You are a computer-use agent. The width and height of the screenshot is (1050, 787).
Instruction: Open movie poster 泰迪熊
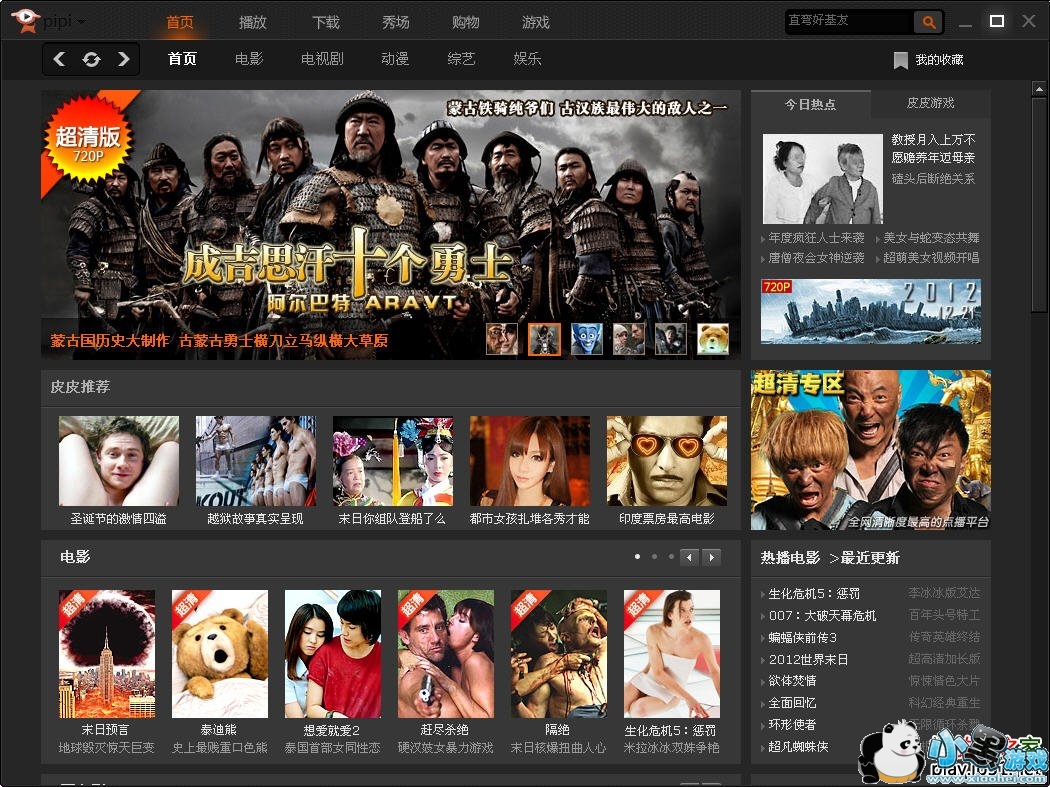pos(220,654)
